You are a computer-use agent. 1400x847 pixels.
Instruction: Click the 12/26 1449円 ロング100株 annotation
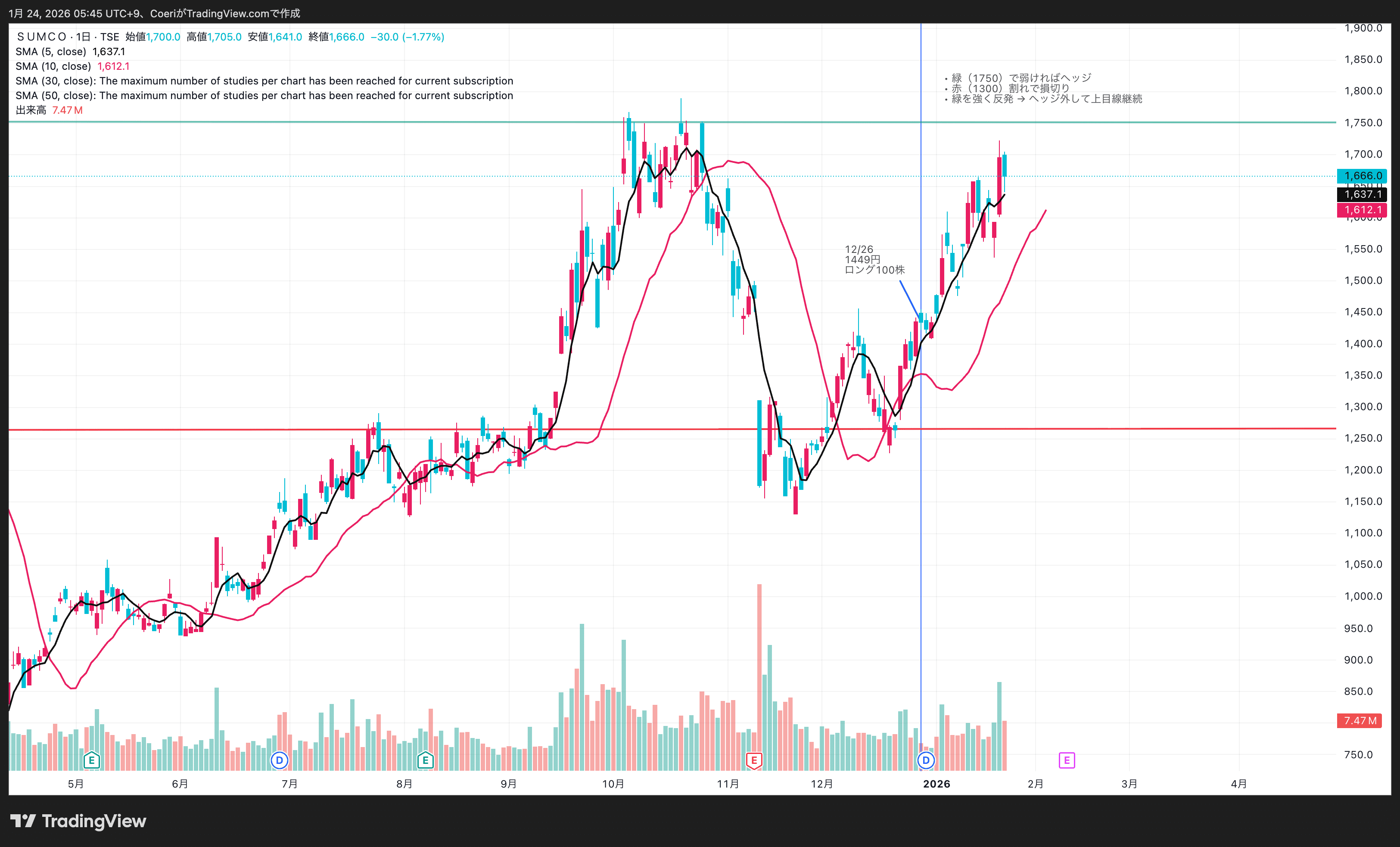(x=874, y=260)
